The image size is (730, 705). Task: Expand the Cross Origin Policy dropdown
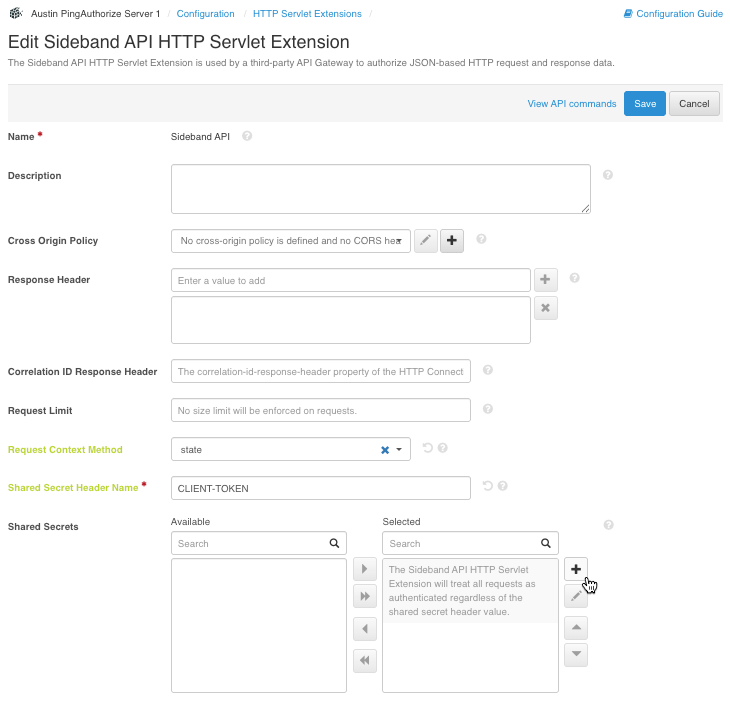tap(400, 241)
